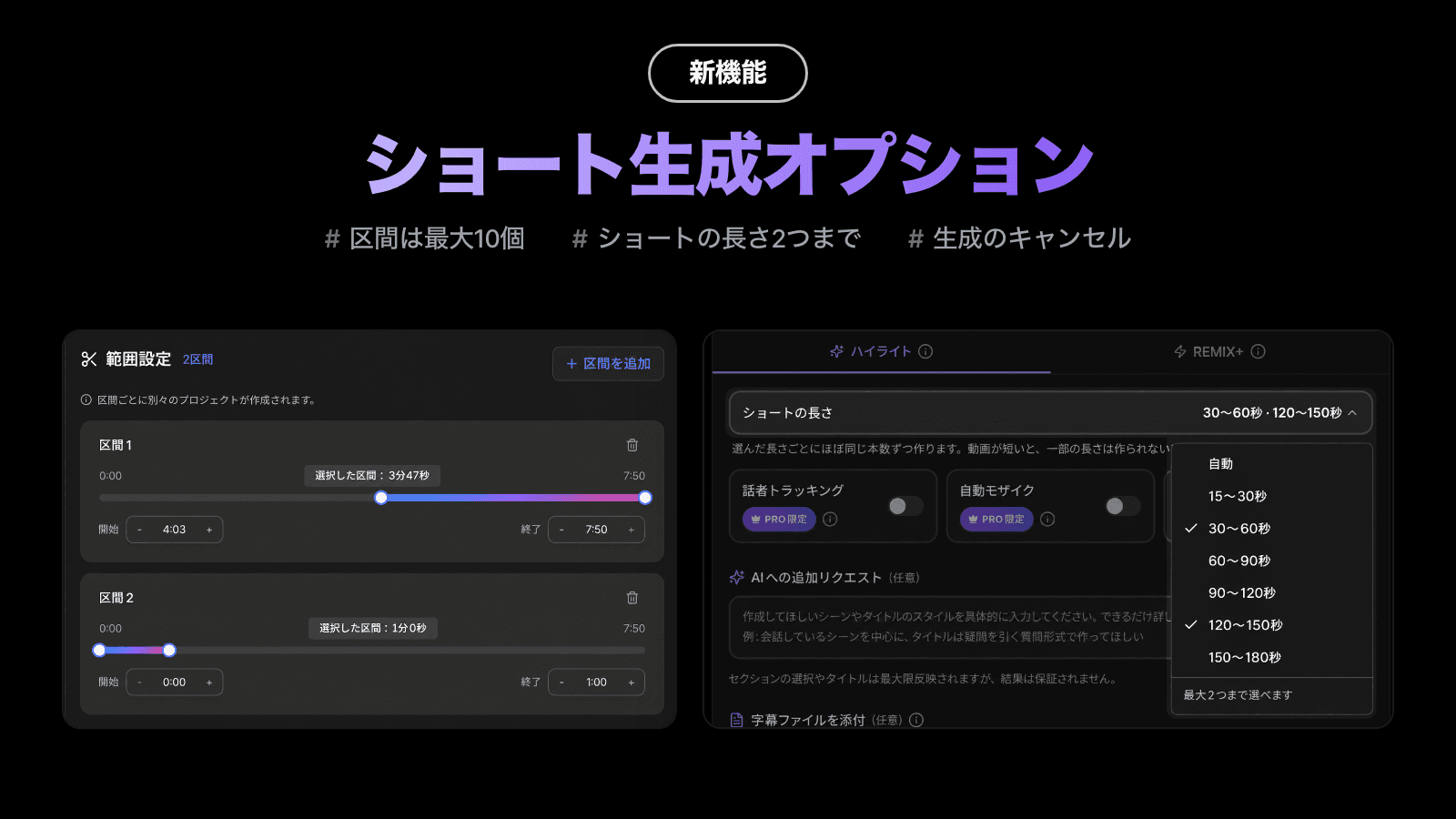The width and height of the screenshot is (1456, 819).
Task: Click the 新機能 pill badge
Action: (x=728, y=73)
